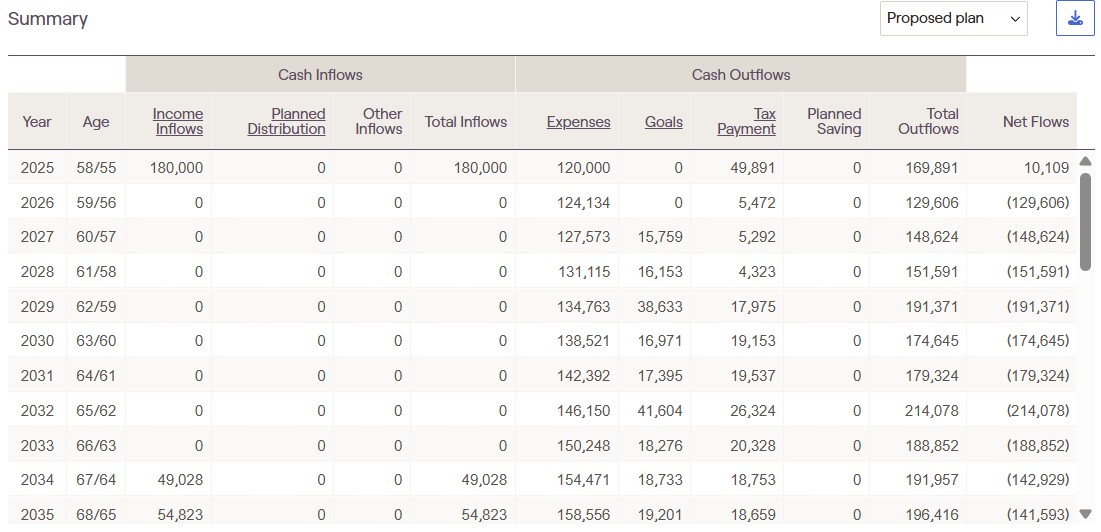Click the download icon button
1101x532 pixels.
[1075, 19]
